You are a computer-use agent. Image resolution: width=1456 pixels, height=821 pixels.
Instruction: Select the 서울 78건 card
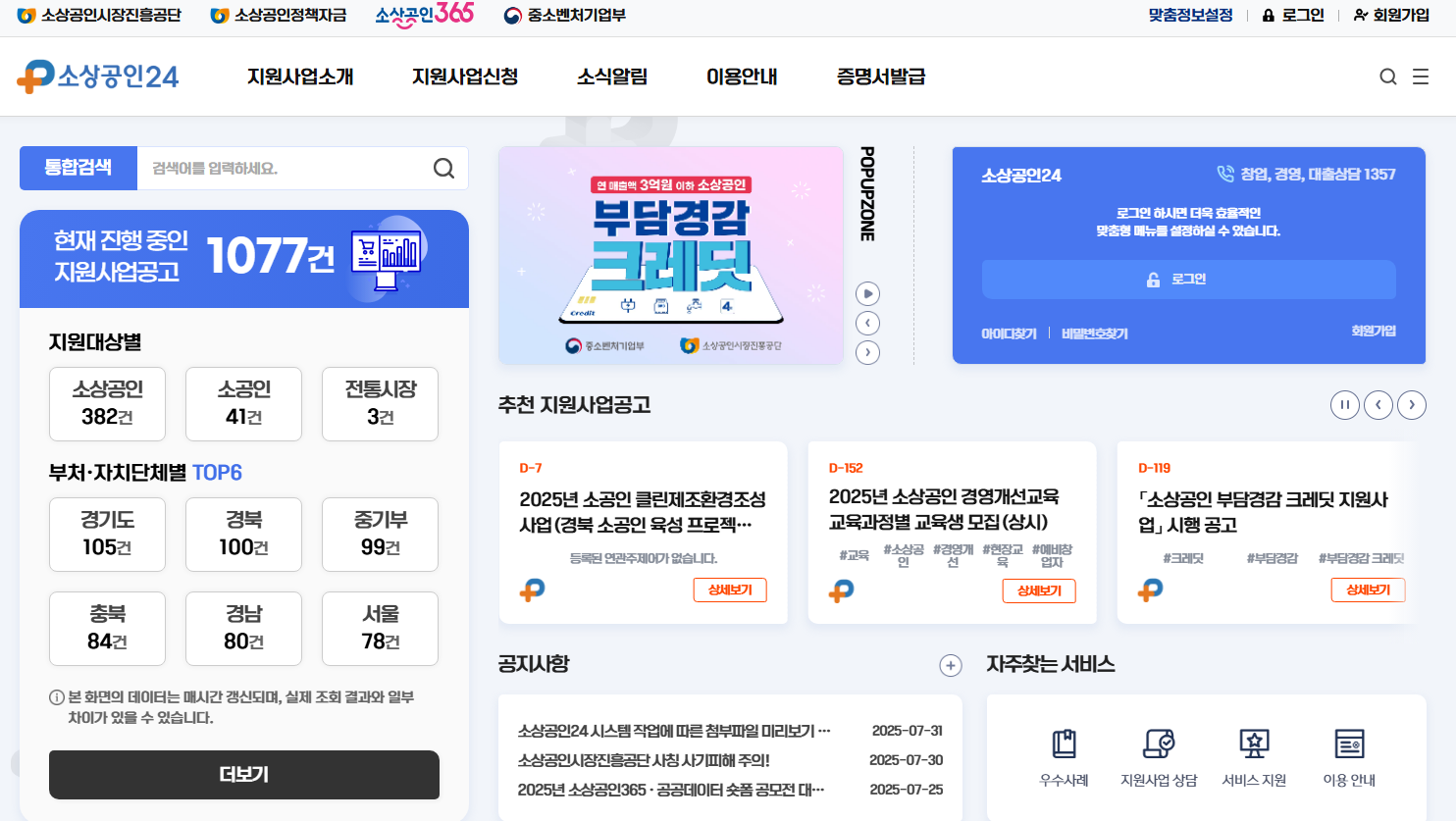[x=380, y=629]
